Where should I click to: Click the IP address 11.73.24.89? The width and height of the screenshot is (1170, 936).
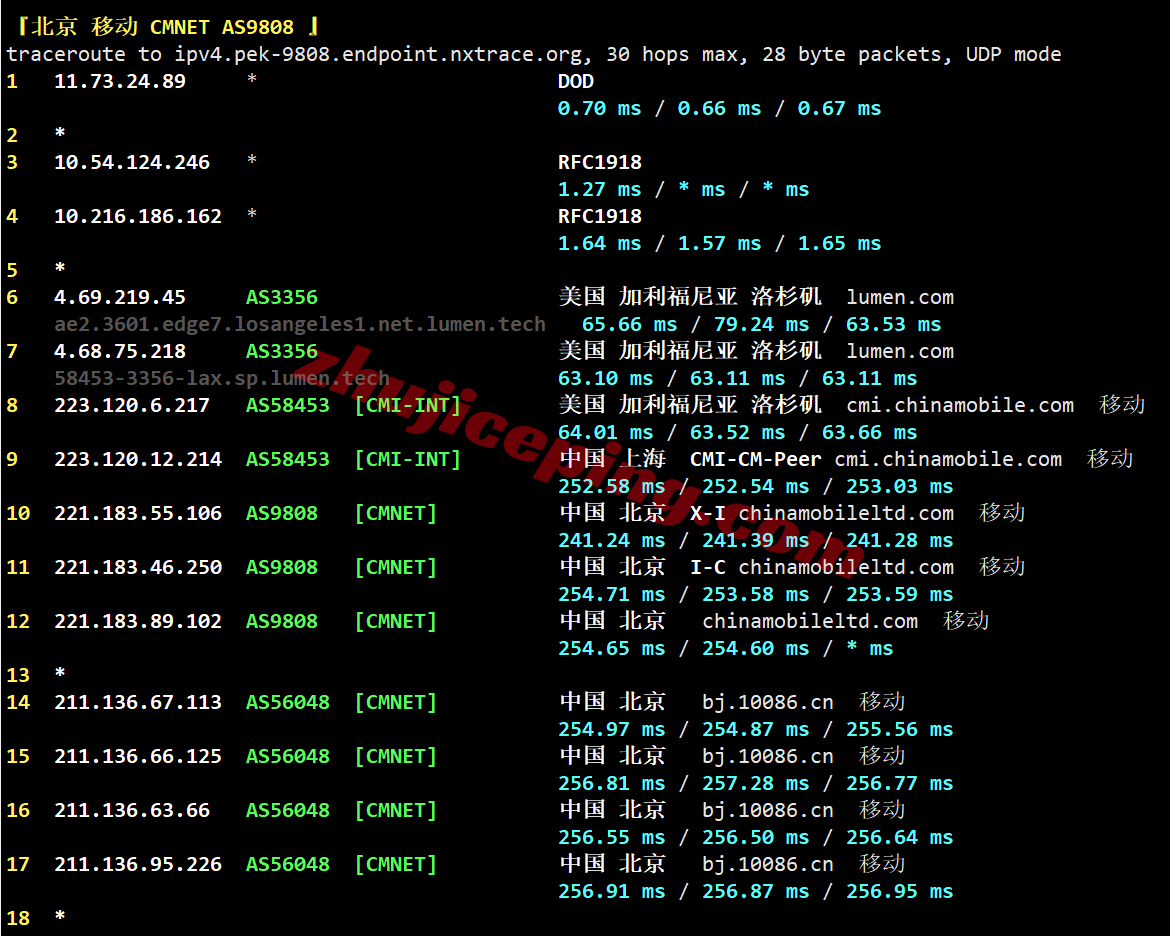pos(119,81)
